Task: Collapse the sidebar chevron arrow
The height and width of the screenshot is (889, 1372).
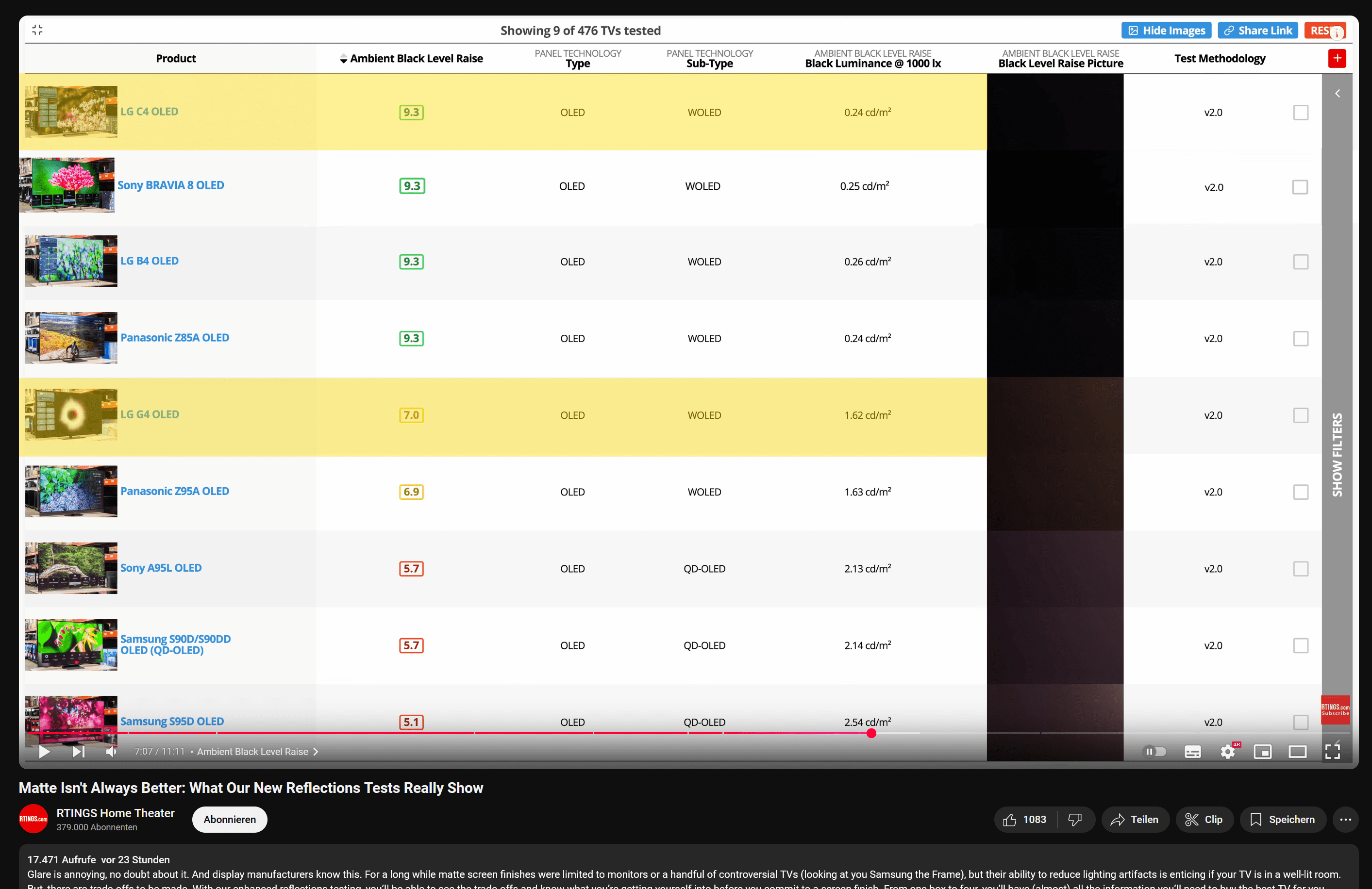Action: (x=1337, y=93)
